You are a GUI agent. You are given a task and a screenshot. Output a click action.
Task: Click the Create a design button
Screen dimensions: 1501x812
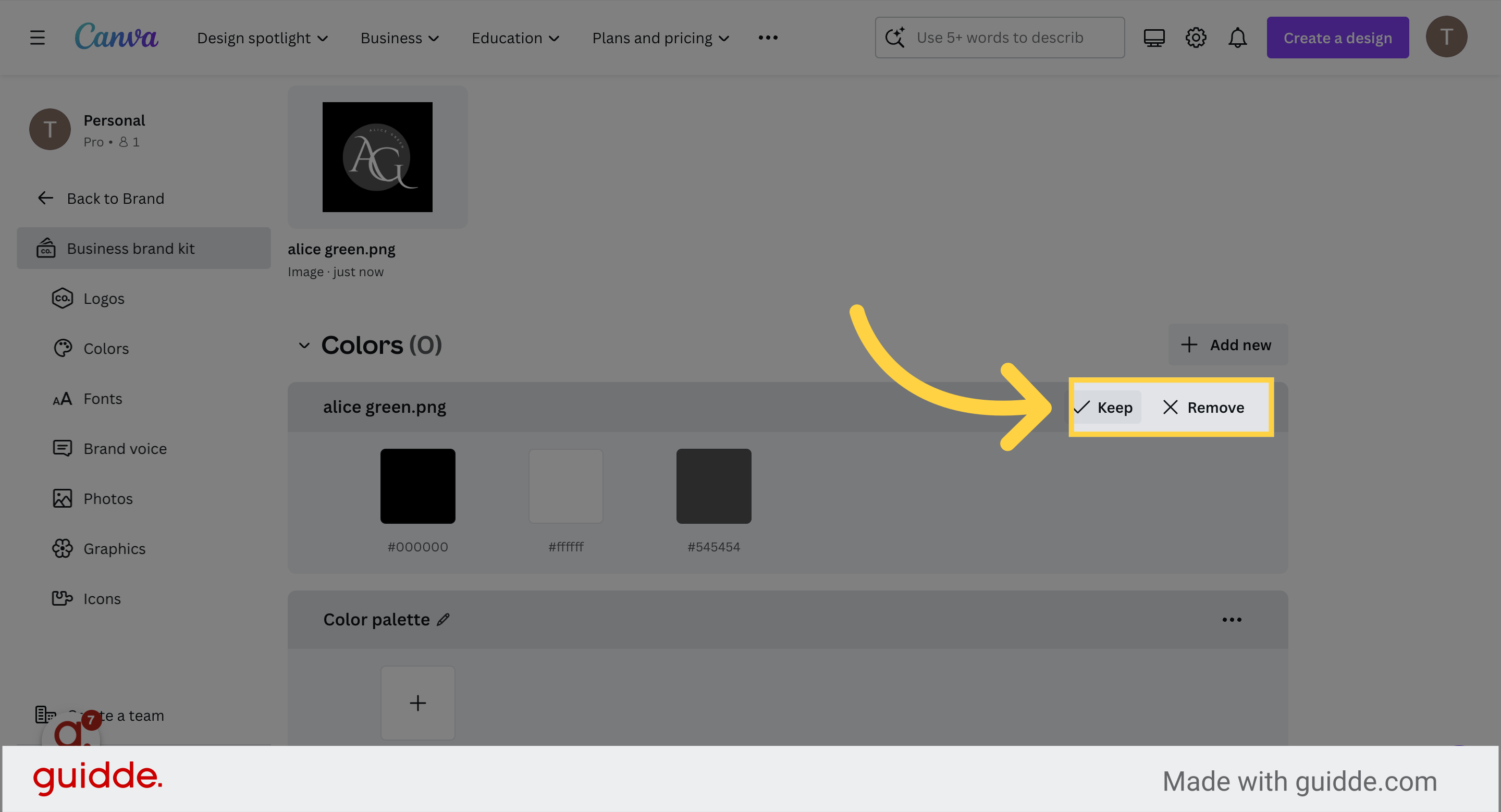pyautogui.click(x=1337, y=38)
